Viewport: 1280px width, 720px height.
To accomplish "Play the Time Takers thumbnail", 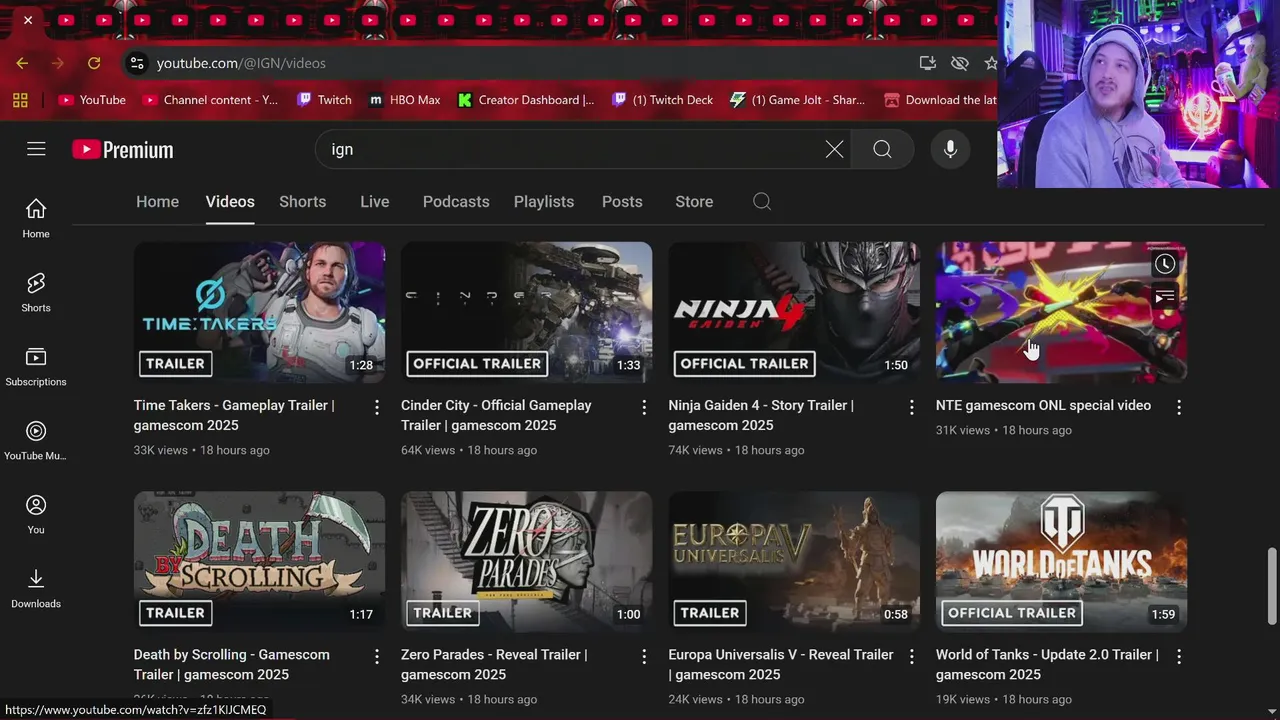I will 259,312.
